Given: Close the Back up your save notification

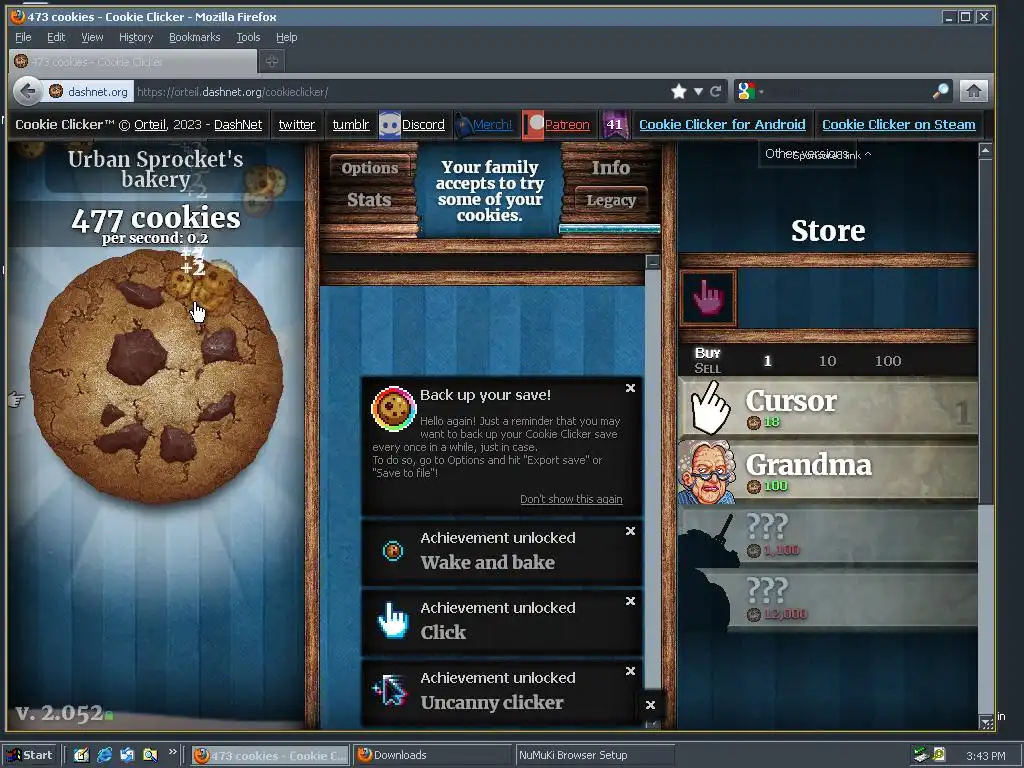Looking at the screenshot, I should click(x=630, y=389).
